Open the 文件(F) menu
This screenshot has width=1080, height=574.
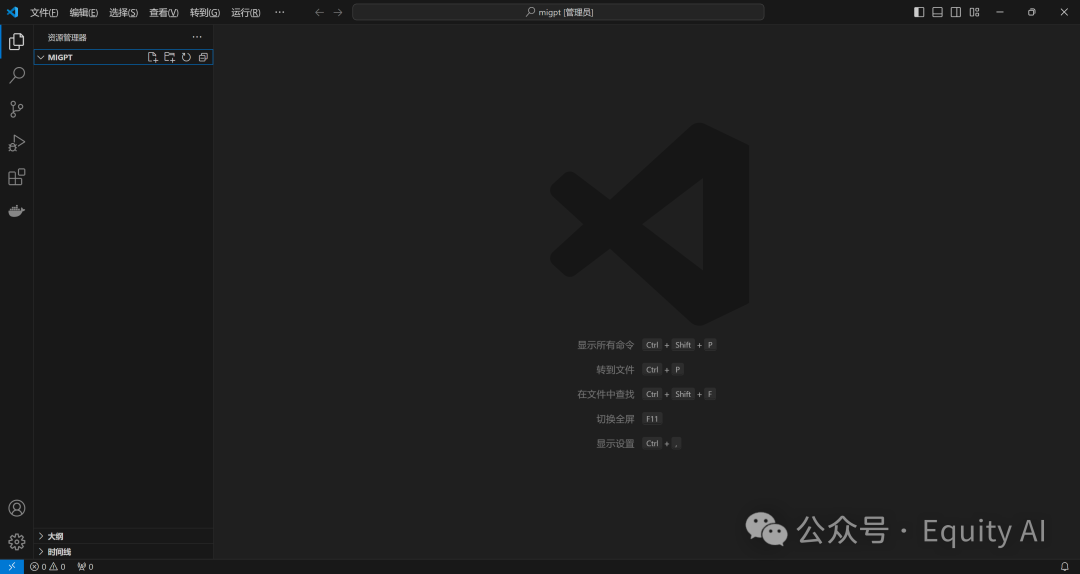44,12
